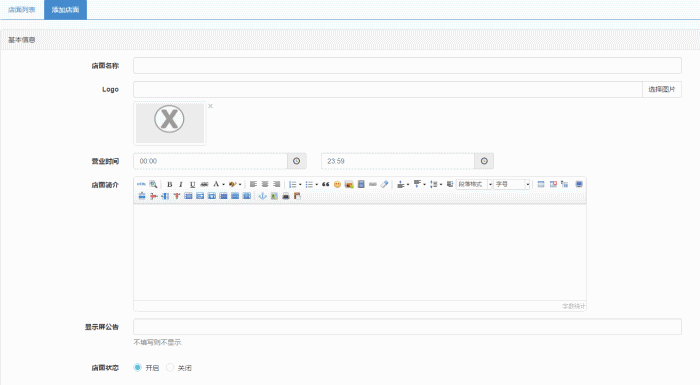
Task: Click the anchor icon in the editor toolbar
Action: 262,196
